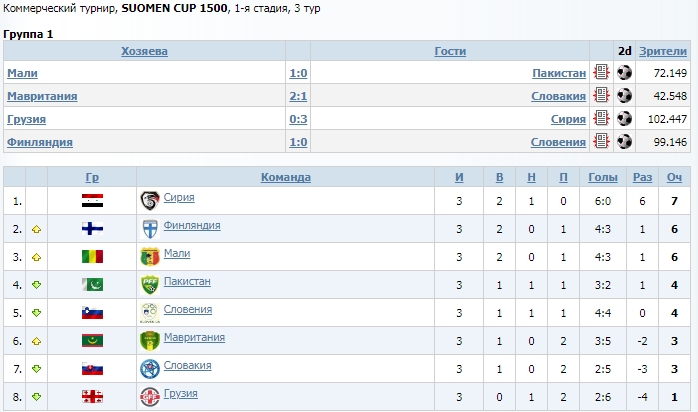Image resolution: width=698 pixels, height=412 pixels.
Task: Sort standings by Команда header
Action: [286, 177]
